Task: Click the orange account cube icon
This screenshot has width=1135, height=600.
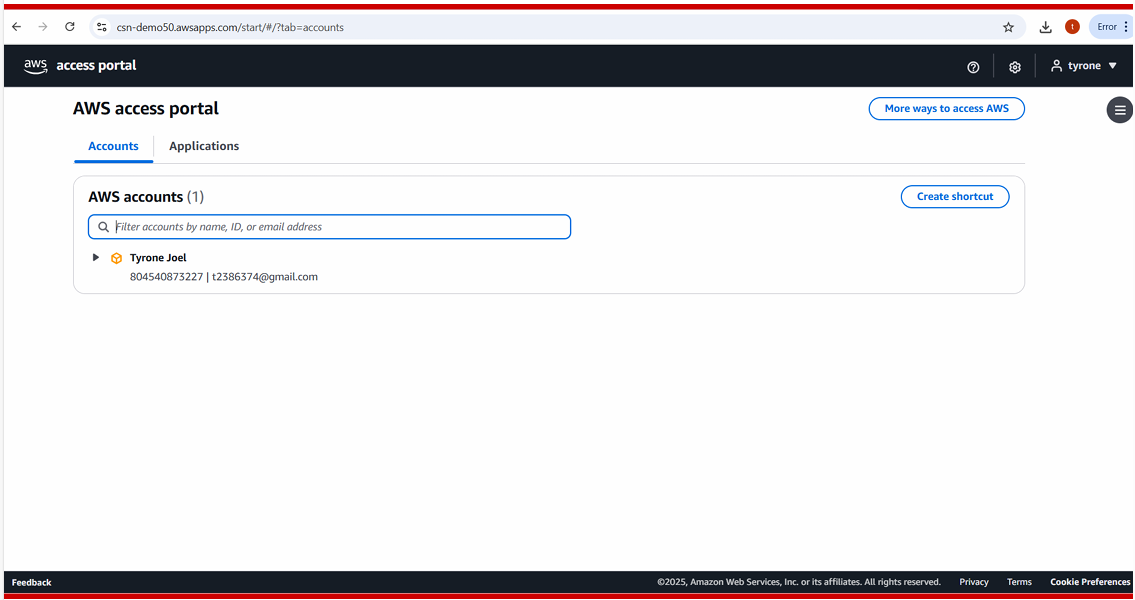Action: 116,258
